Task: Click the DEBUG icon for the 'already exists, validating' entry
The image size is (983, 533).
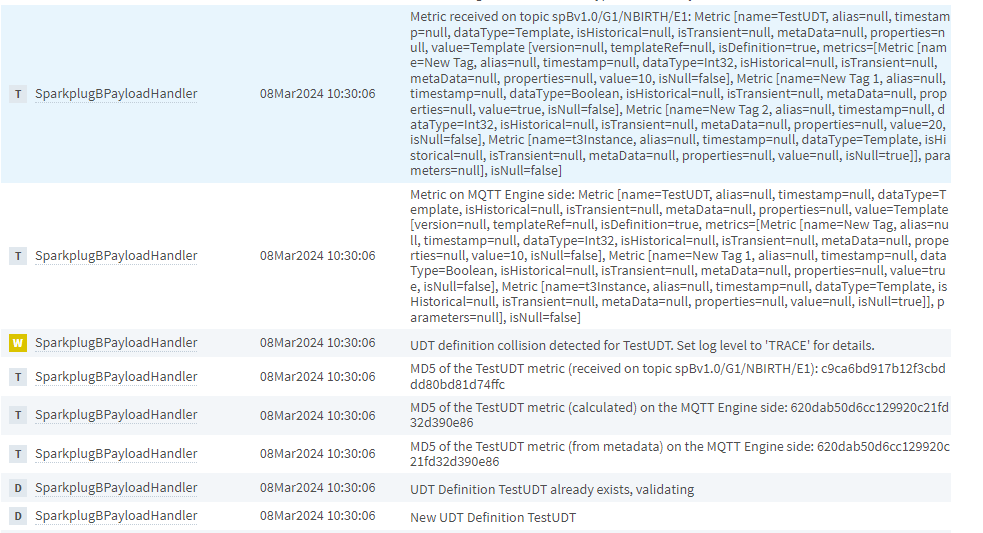Action: 18,488
